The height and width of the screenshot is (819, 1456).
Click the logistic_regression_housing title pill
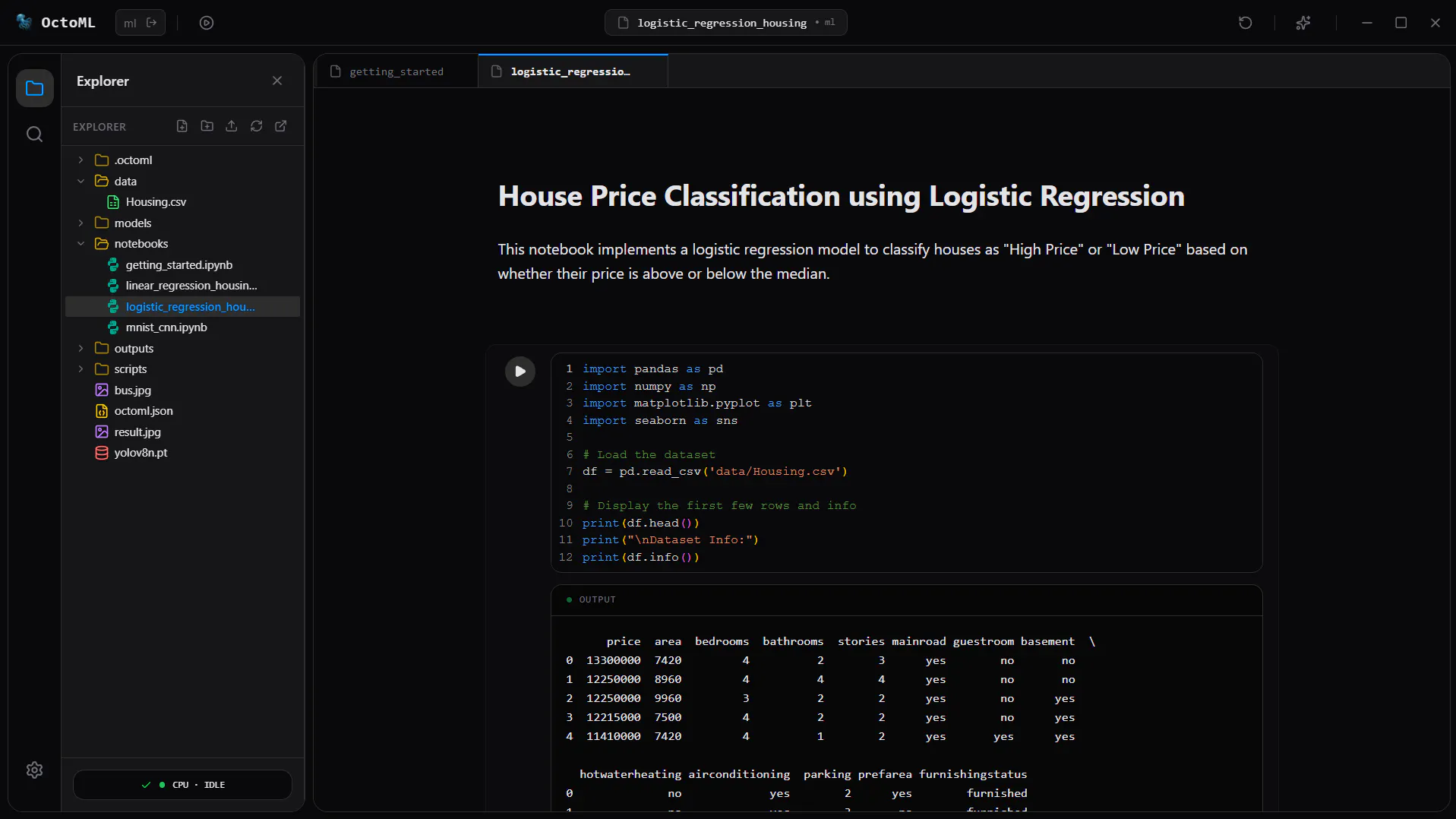[x=726, y=23]
